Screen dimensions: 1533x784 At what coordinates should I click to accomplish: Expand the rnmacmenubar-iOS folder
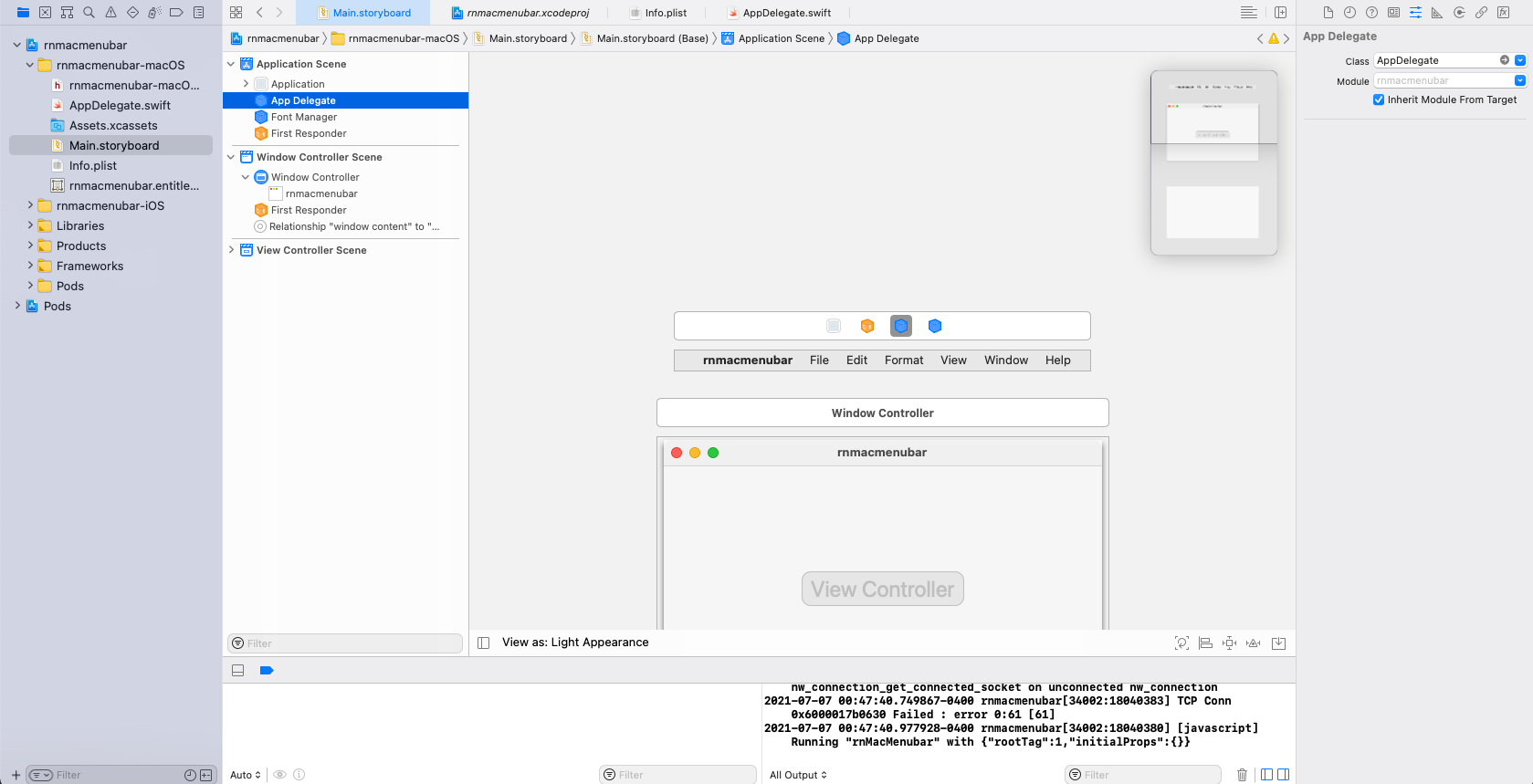[x=30, y=205]
